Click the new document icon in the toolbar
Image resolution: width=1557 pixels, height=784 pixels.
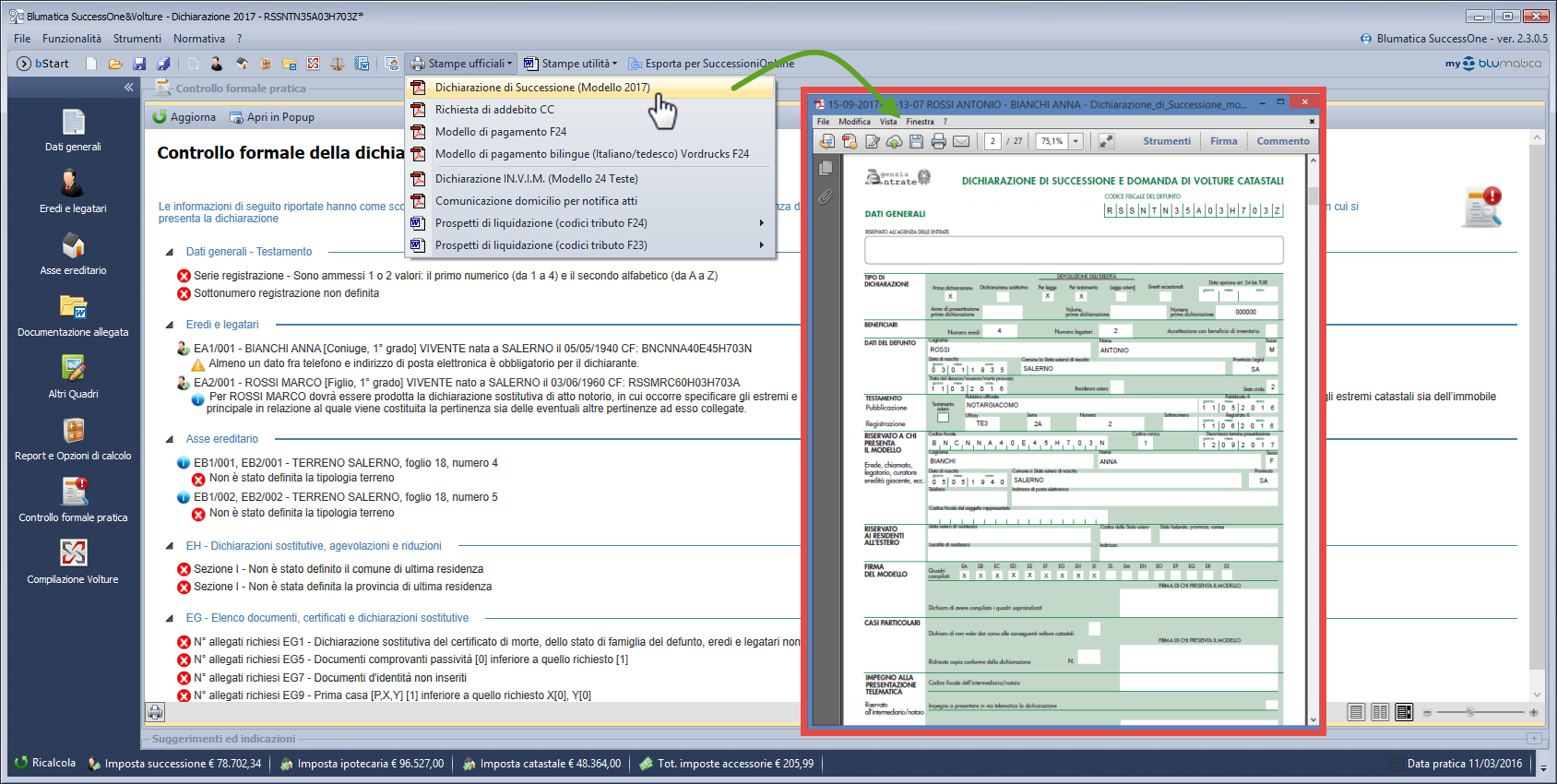[91, 64]
